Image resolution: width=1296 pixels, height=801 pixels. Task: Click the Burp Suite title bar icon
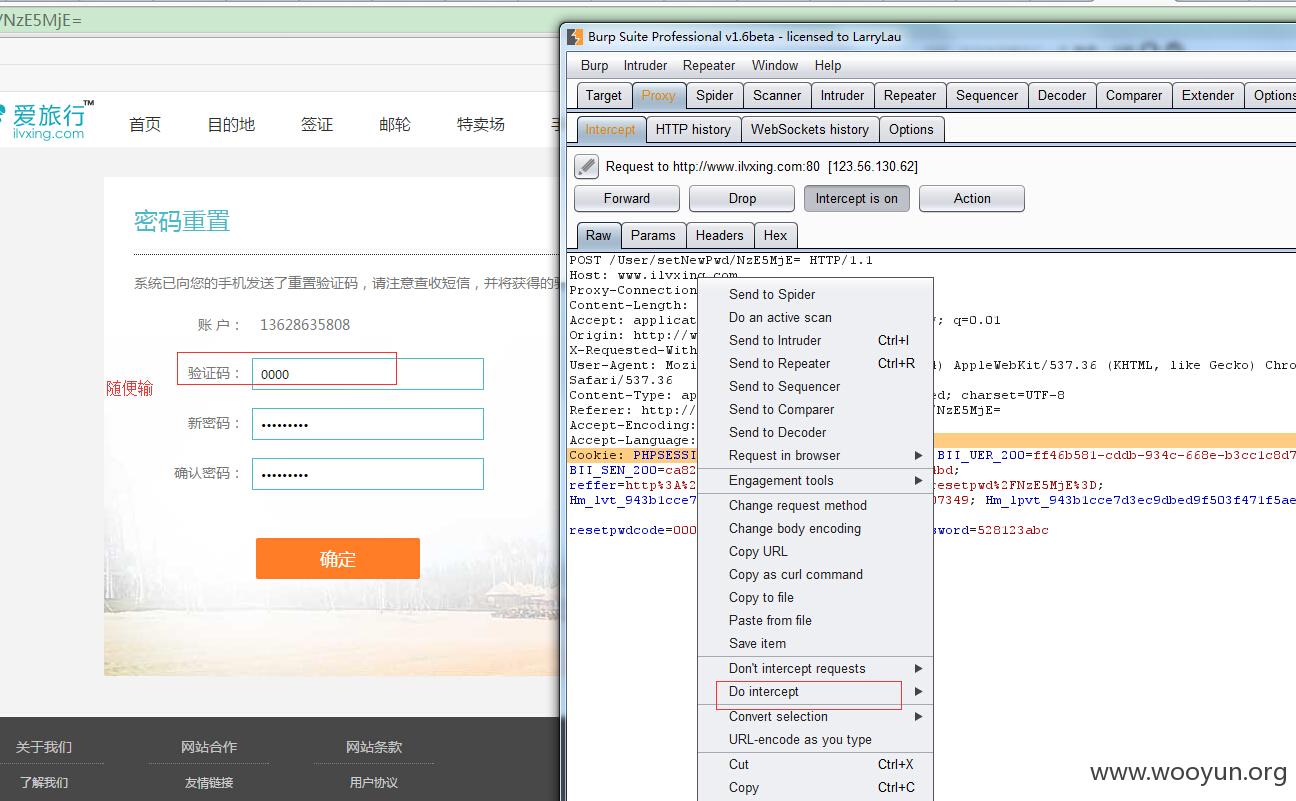coord(575,37)
